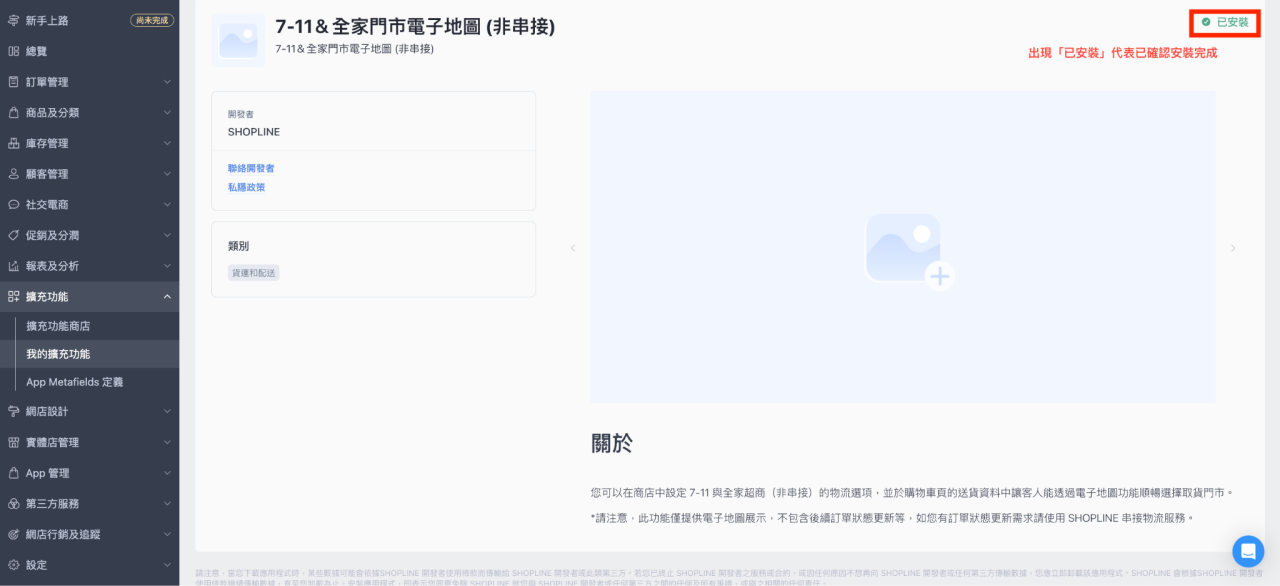Click the 開發者 label
1280x586 pixels.
coord(241,114)
